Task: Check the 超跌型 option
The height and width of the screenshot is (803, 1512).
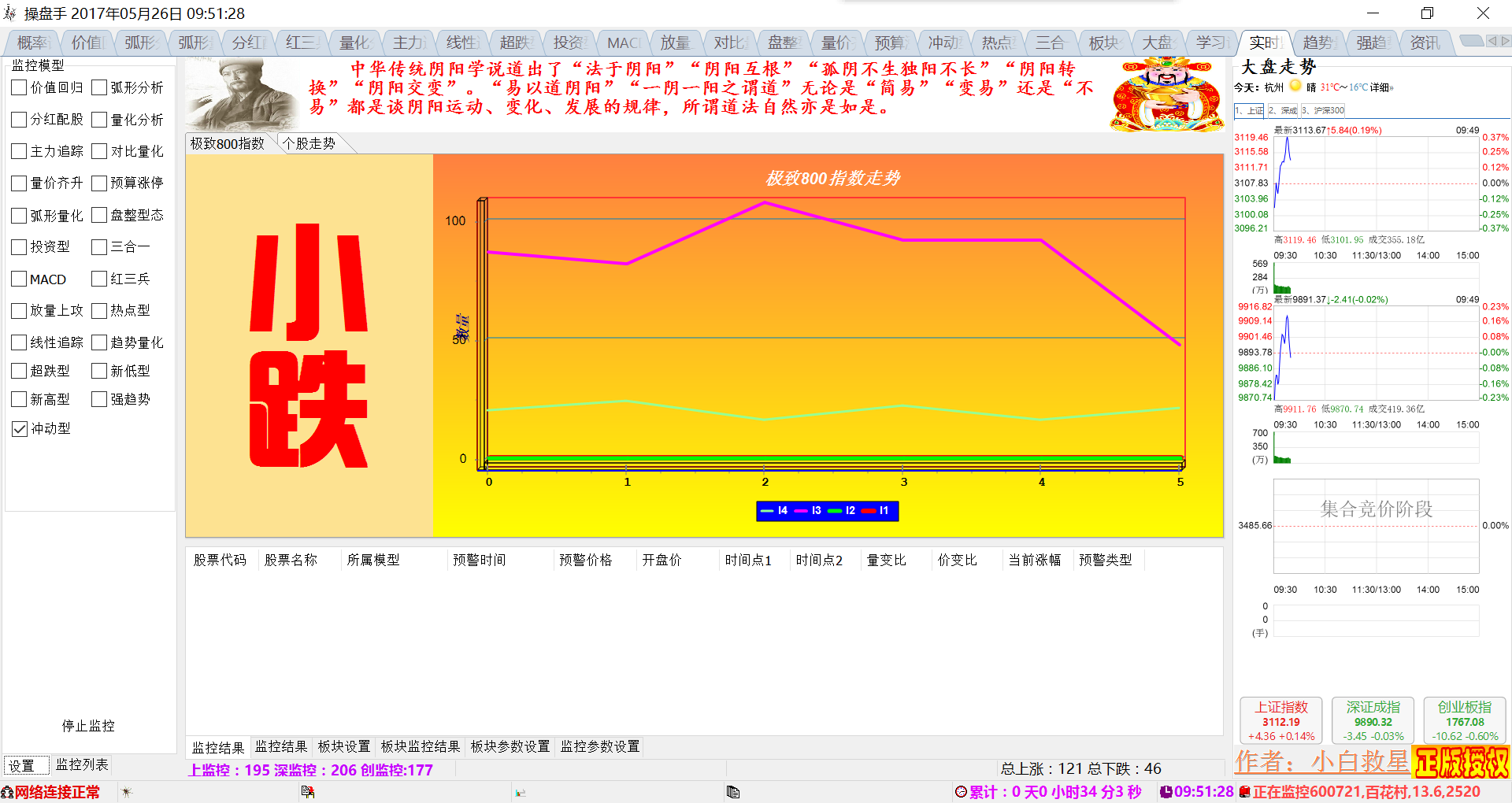Action: [20, 371]
